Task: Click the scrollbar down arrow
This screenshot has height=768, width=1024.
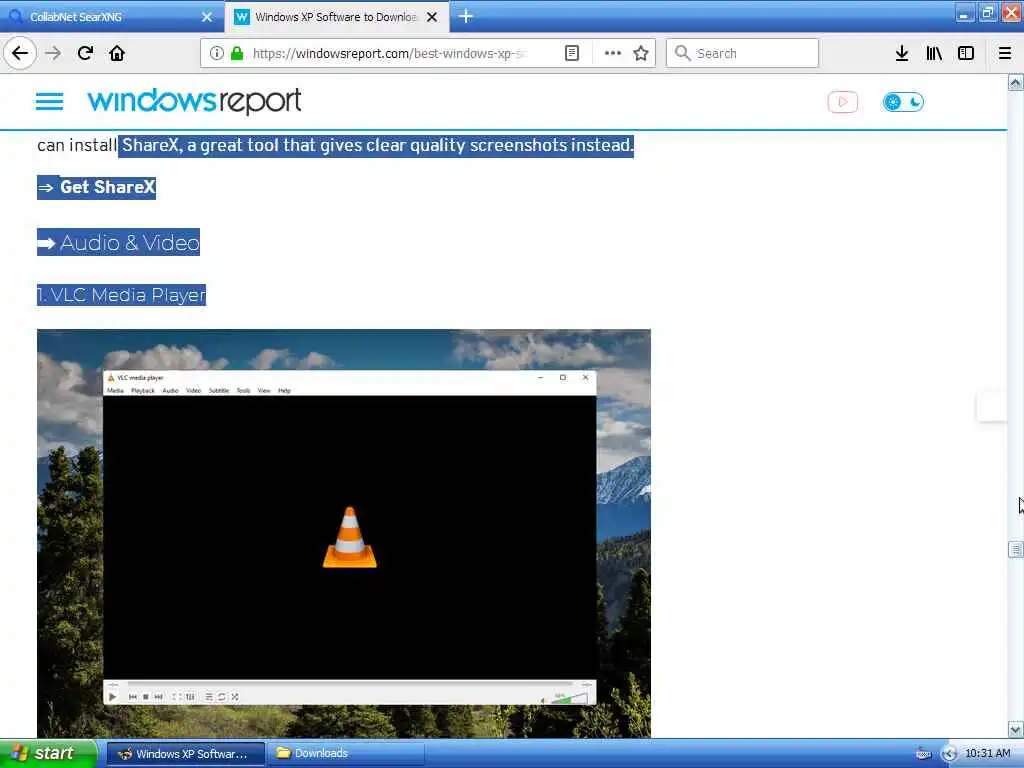Action: pos(1016,729)
